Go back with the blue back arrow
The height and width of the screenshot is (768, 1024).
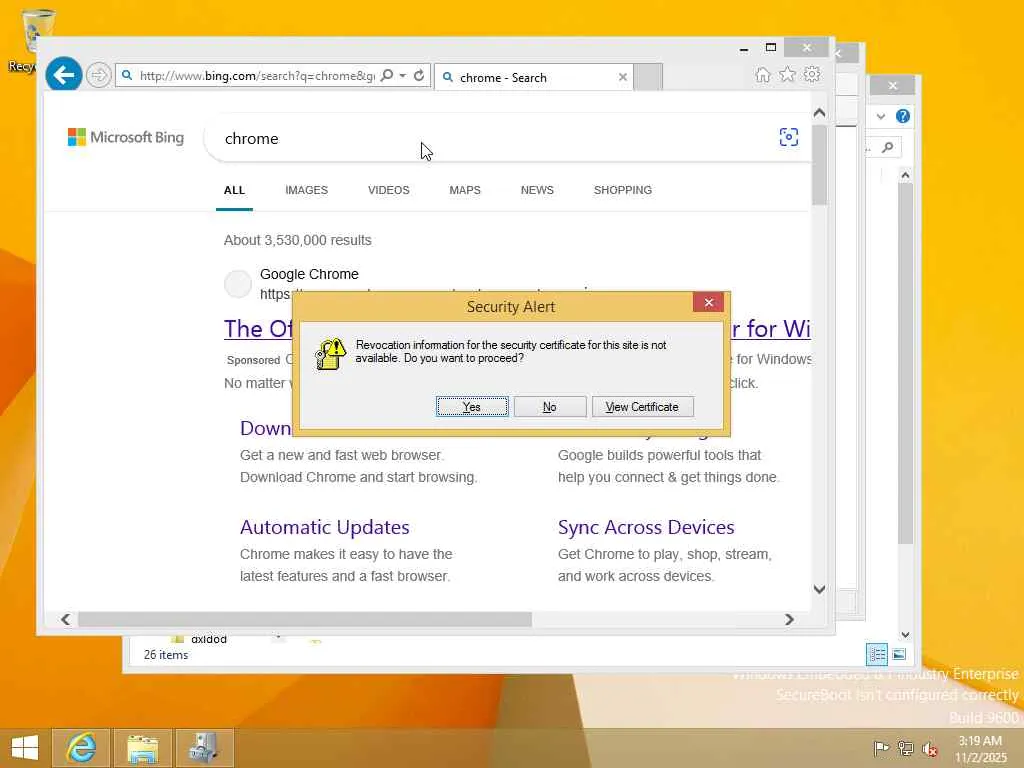pyautogui.click(x=63, y=75)
